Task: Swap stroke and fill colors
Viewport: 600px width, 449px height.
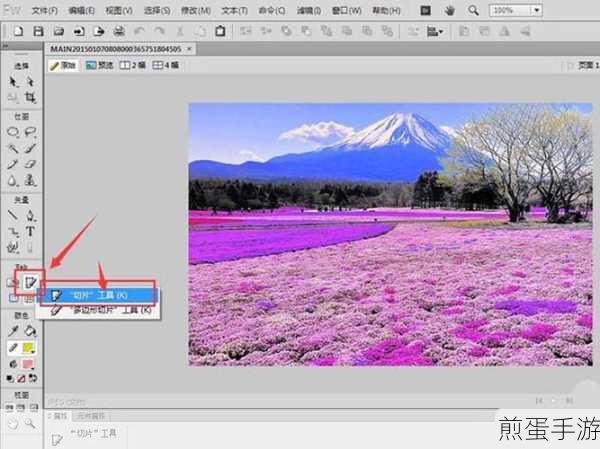Action: [x=33, y=379]
